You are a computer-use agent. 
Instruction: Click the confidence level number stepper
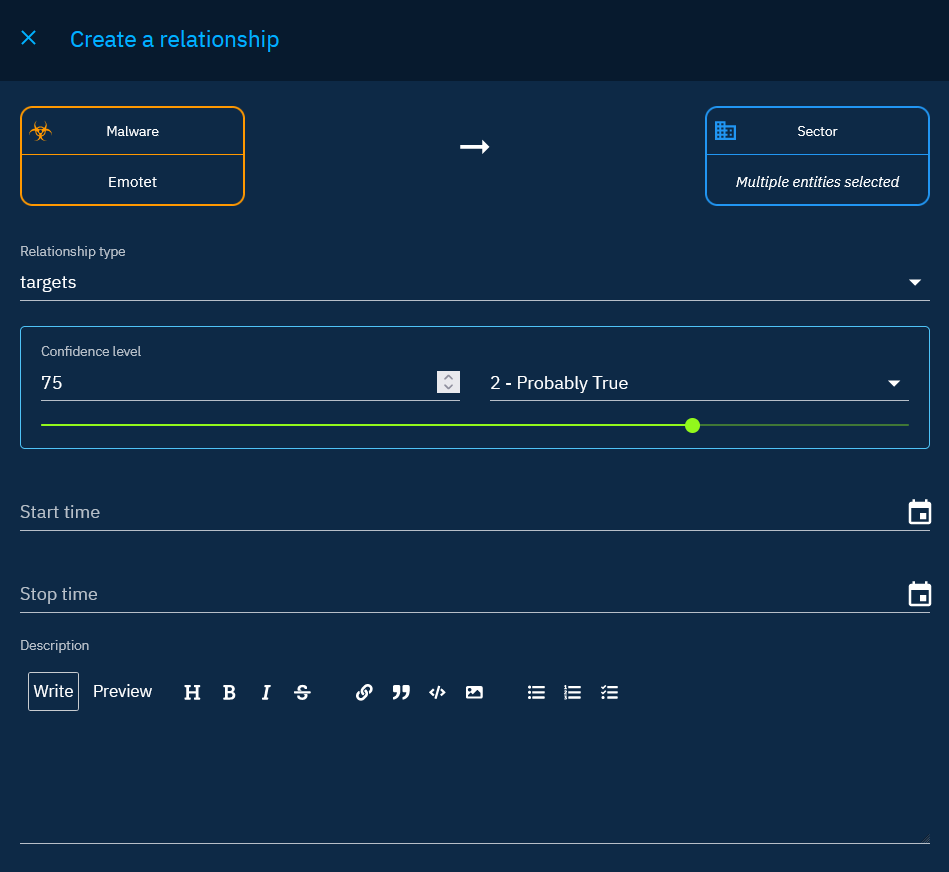449,382
